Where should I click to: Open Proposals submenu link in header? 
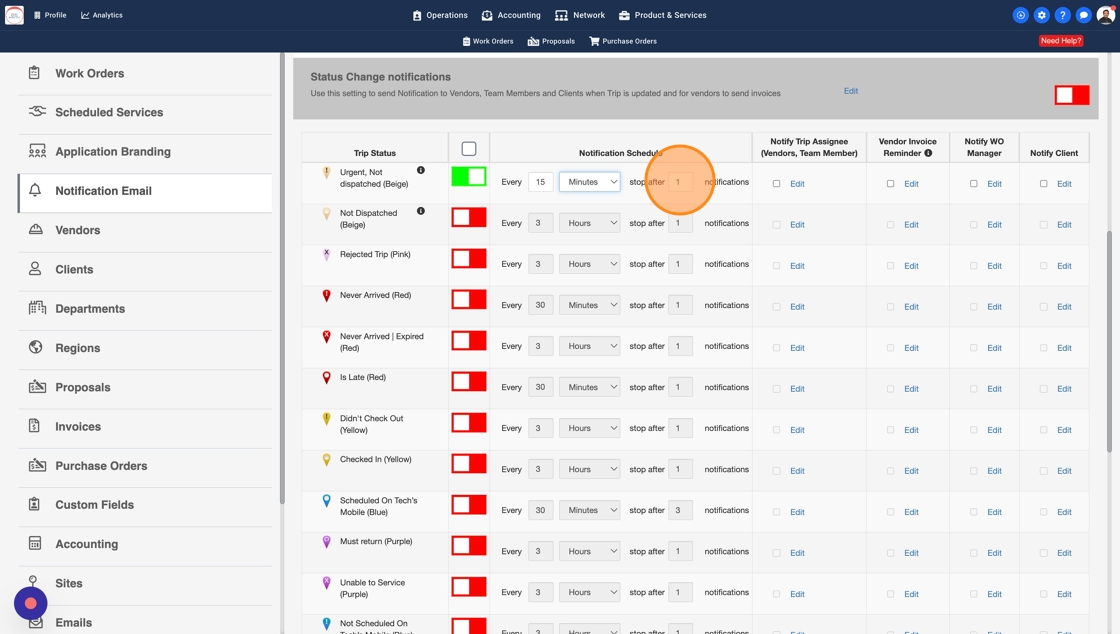click(551, 41)
